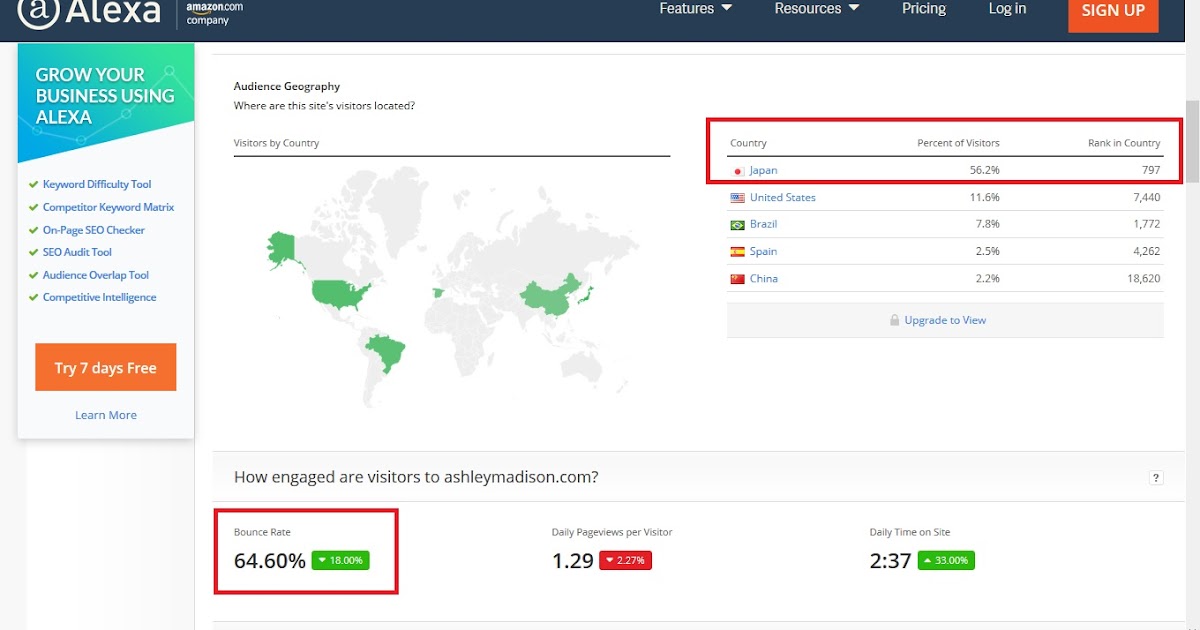The image size is (1200, 630).
Task: Click the China flag icon
Action: pyautogui.click(x=738, y=279)
